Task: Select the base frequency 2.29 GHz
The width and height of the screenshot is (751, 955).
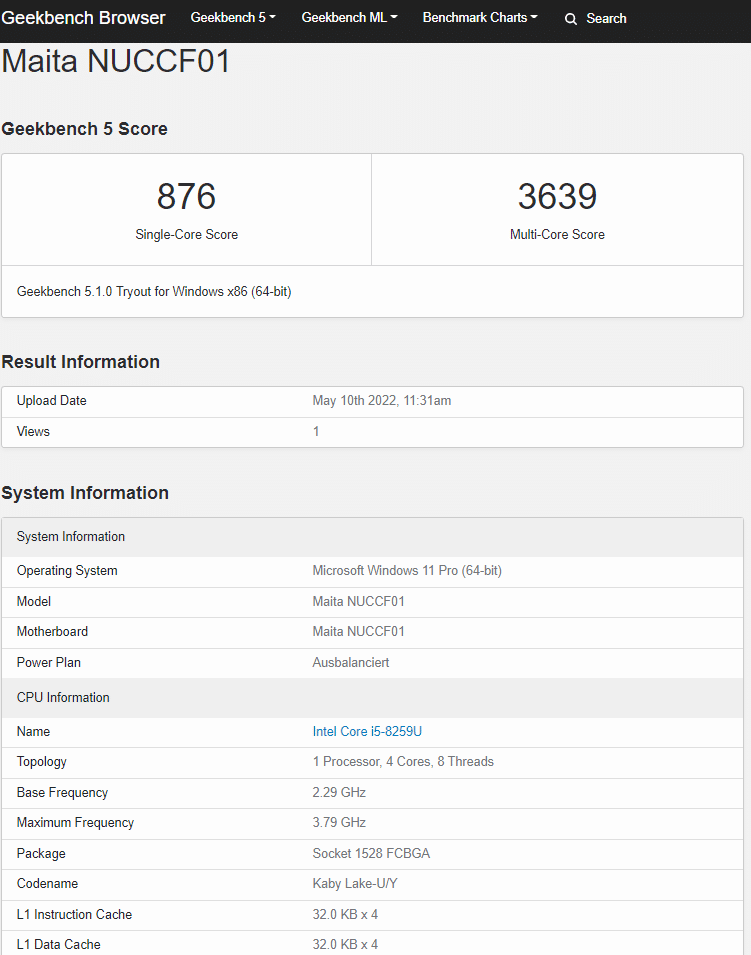Action: tap(339, 792)
